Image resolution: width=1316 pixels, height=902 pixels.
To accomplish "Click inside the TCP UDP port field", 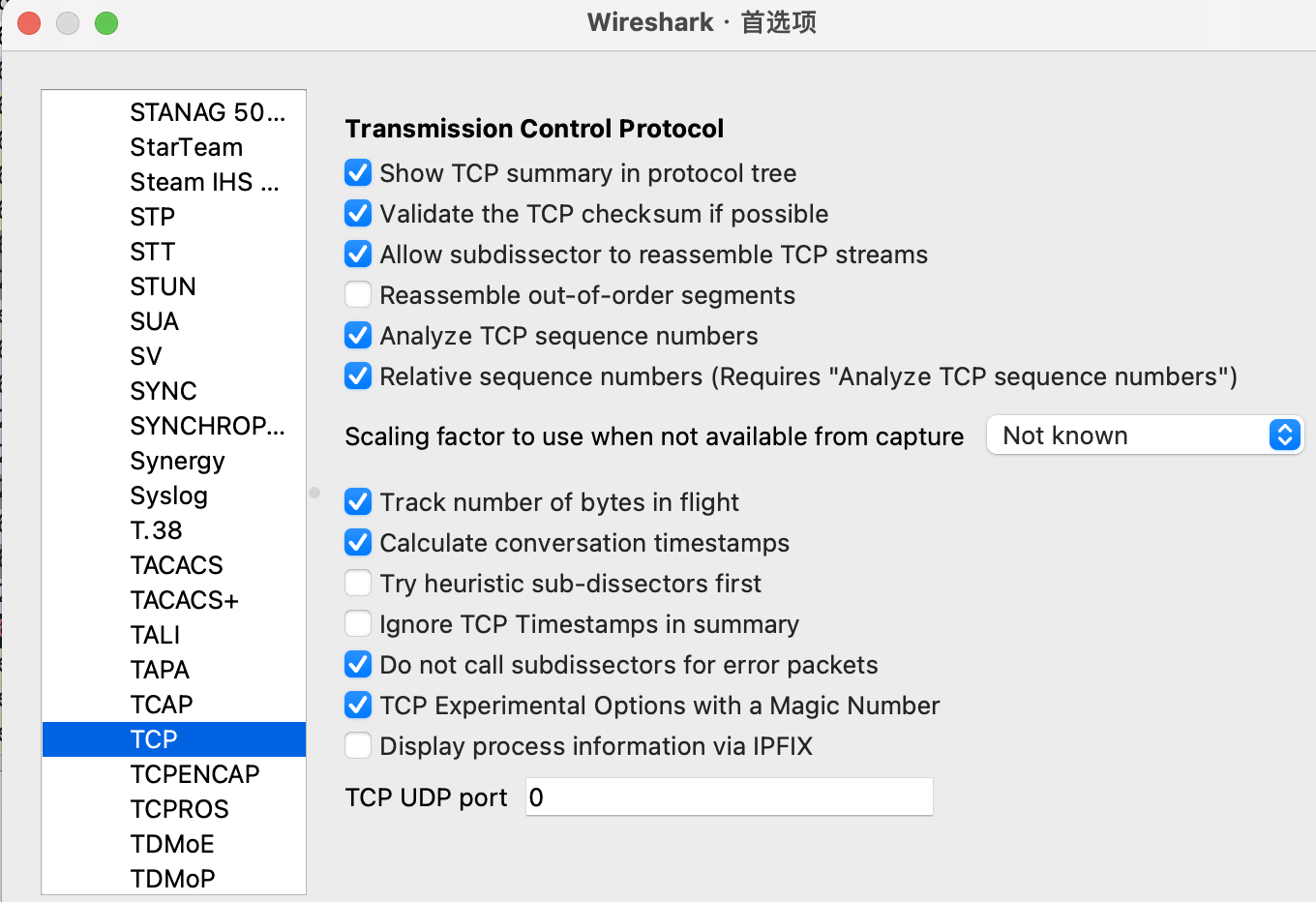I will point(729,797).
